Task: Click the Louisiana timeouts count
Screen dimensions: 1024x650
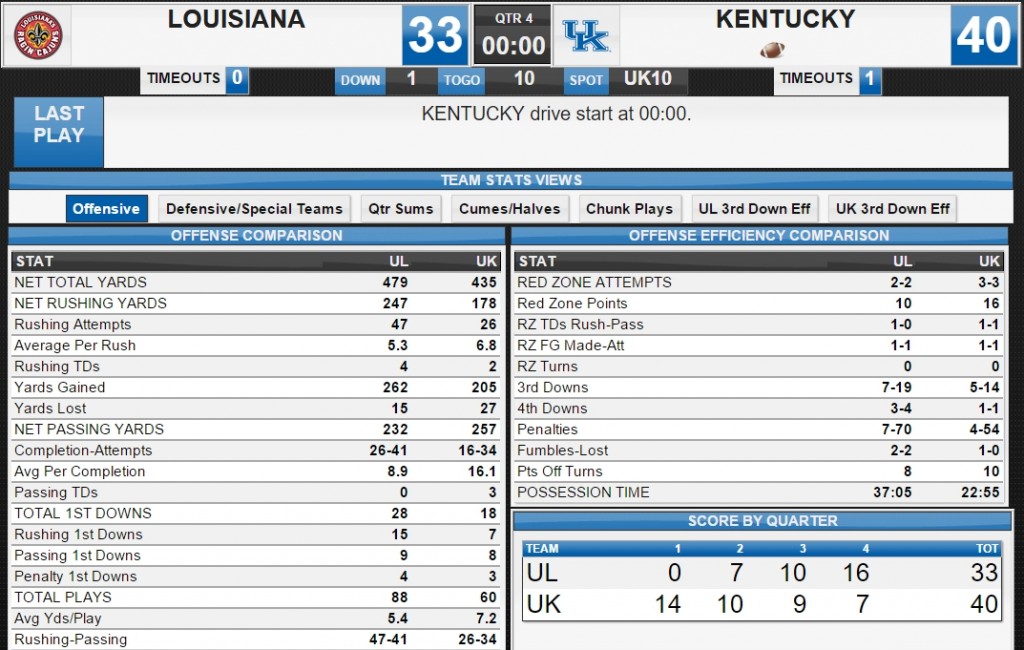Action: tap(237, 80)
